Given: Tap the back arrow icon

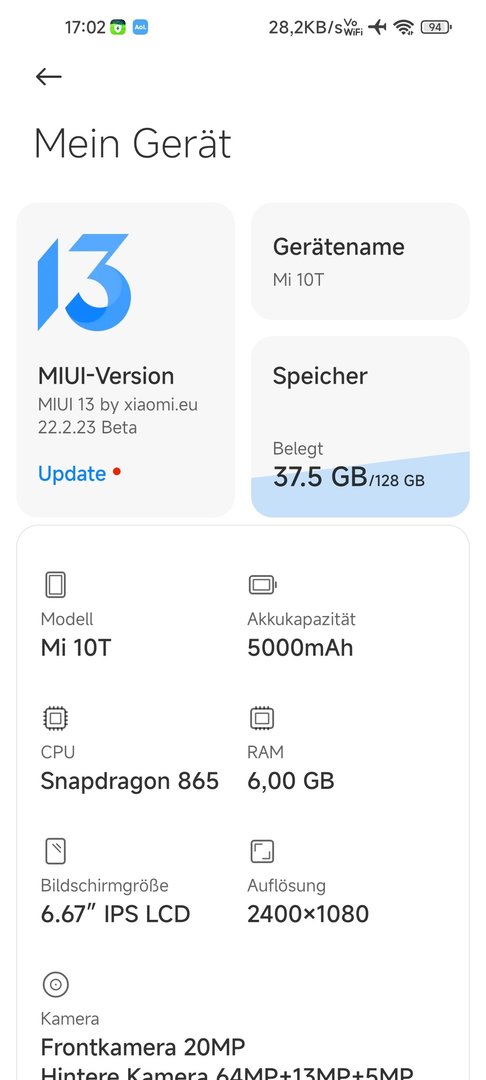Looking at the screenshot, I should tap(49, 76).
